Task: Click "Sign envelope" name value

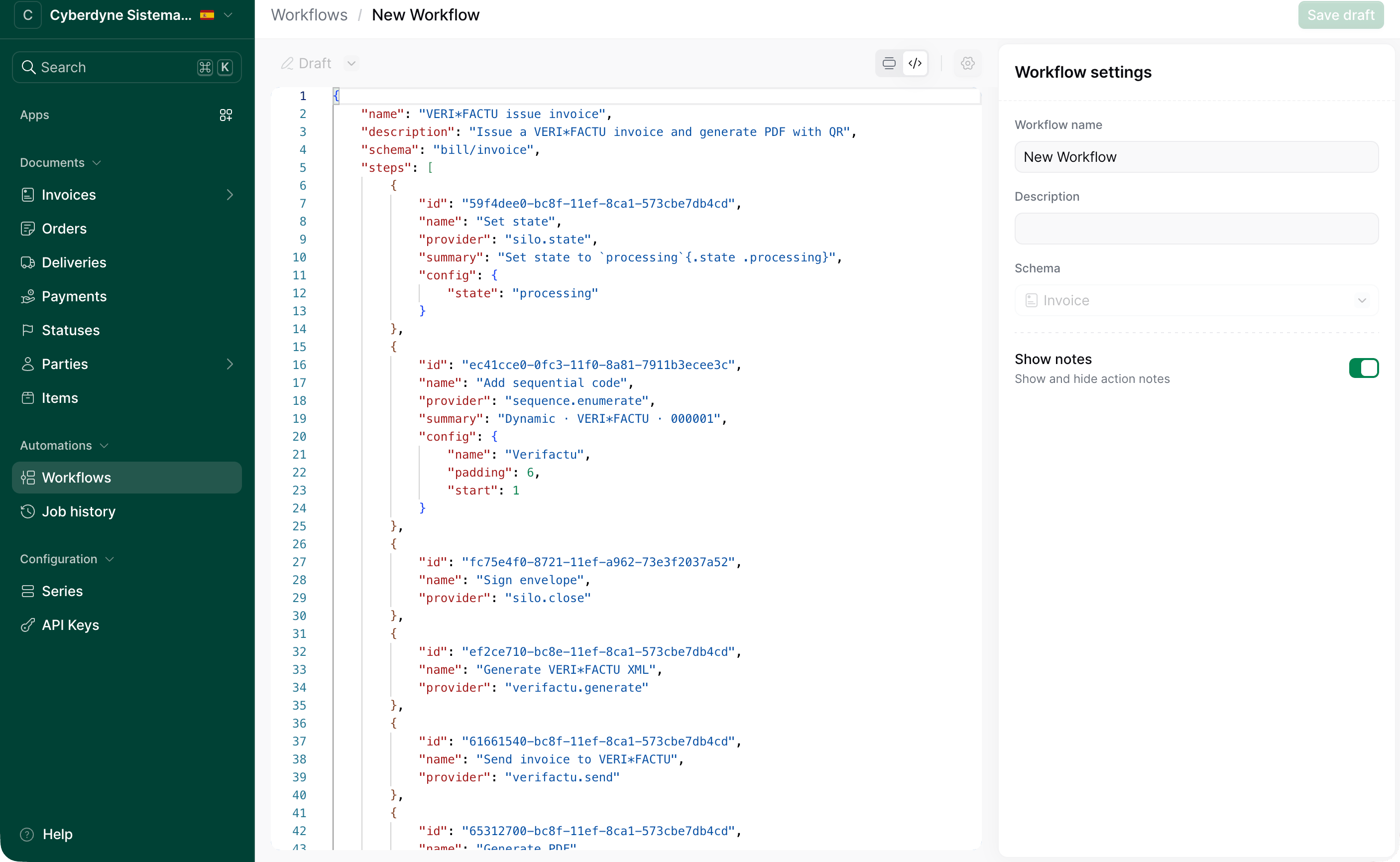Action: (x=530, y=580)
